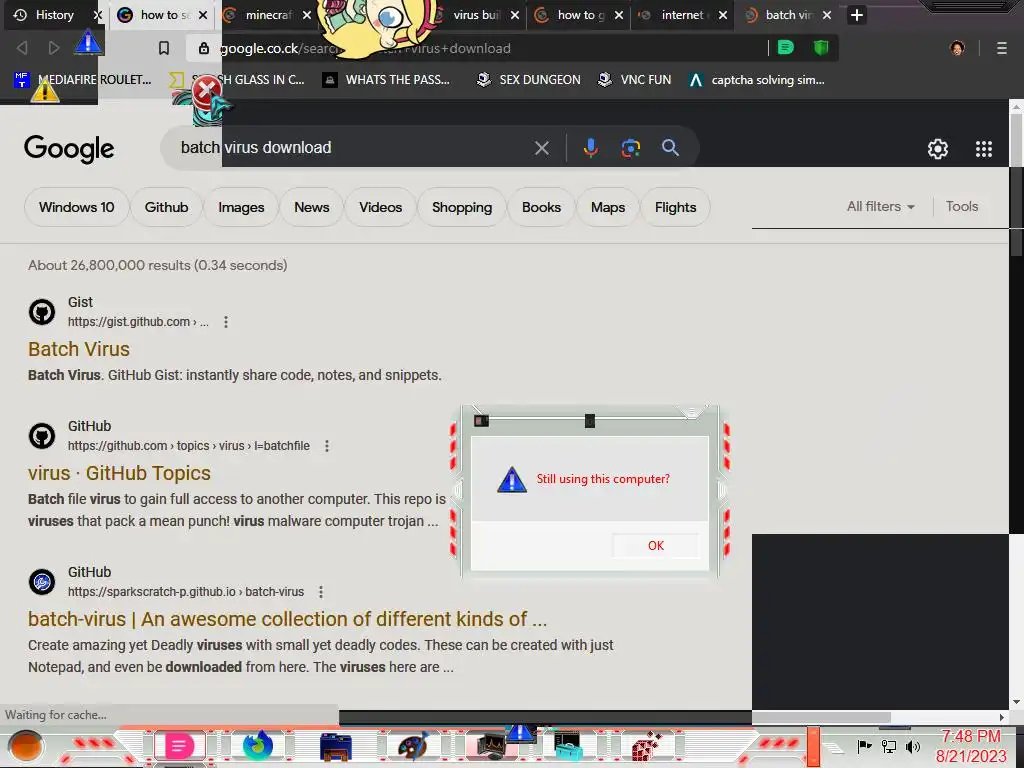The height and width of the screenshot is (768, 1024).
Task: Open more options for sparkscratch-p result
Action: 321,592
